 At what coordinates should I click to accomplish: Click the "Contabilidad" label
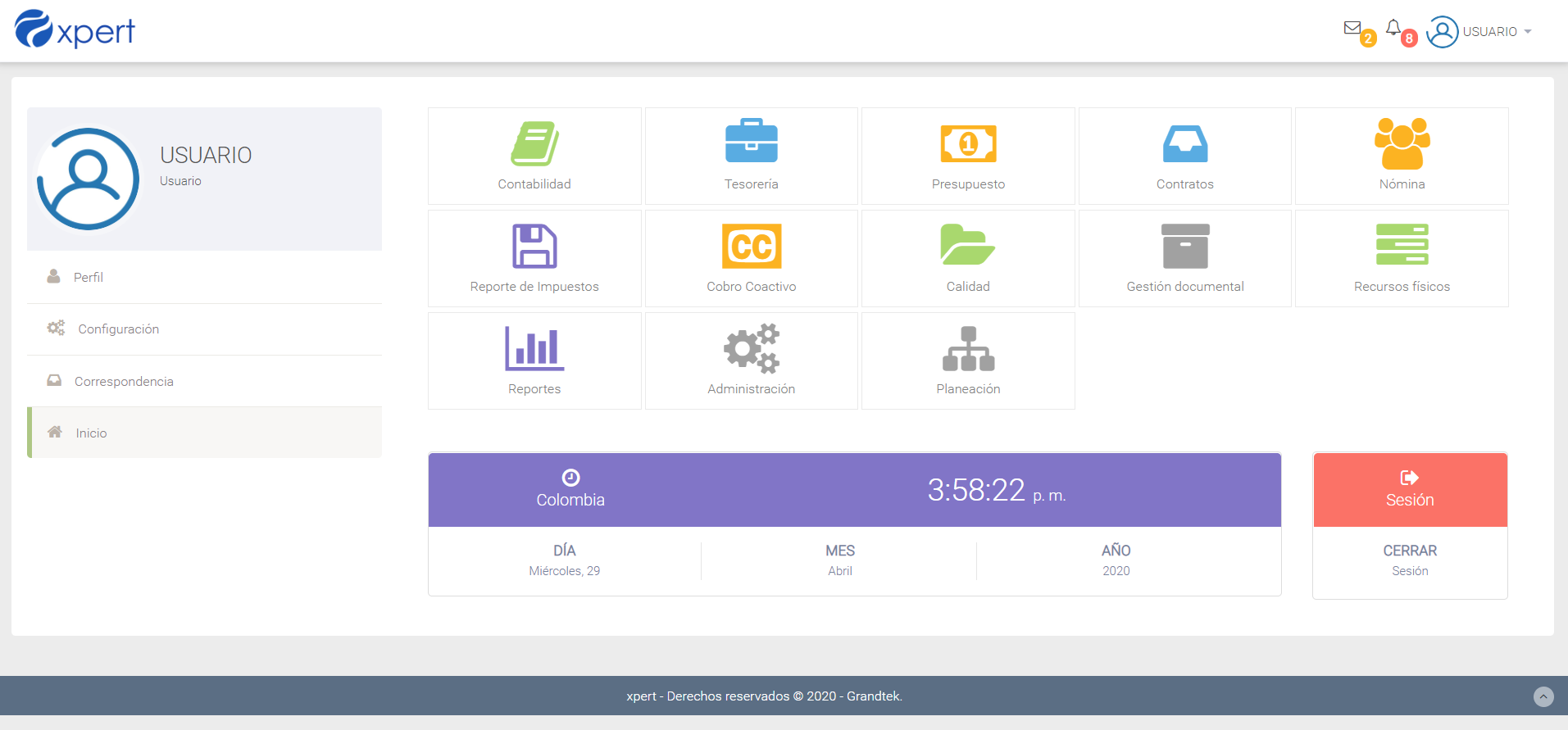[x=534, y=184]
